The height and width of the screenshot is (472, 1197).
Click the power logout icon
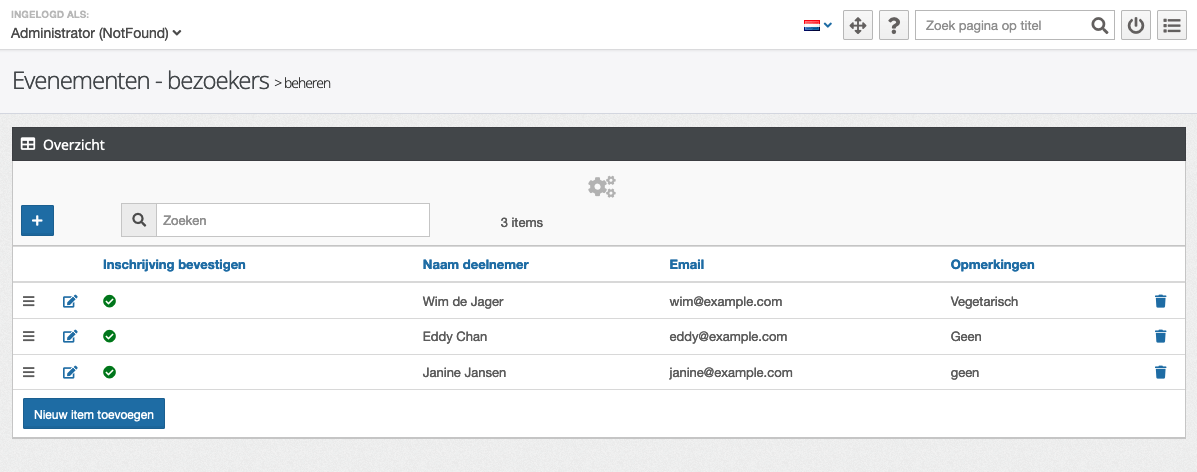pyautogui.click(x=1135, y=26)
